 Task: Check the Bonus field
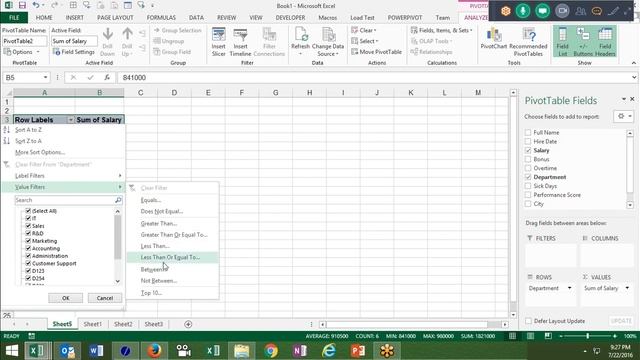(x=528, y=159)
